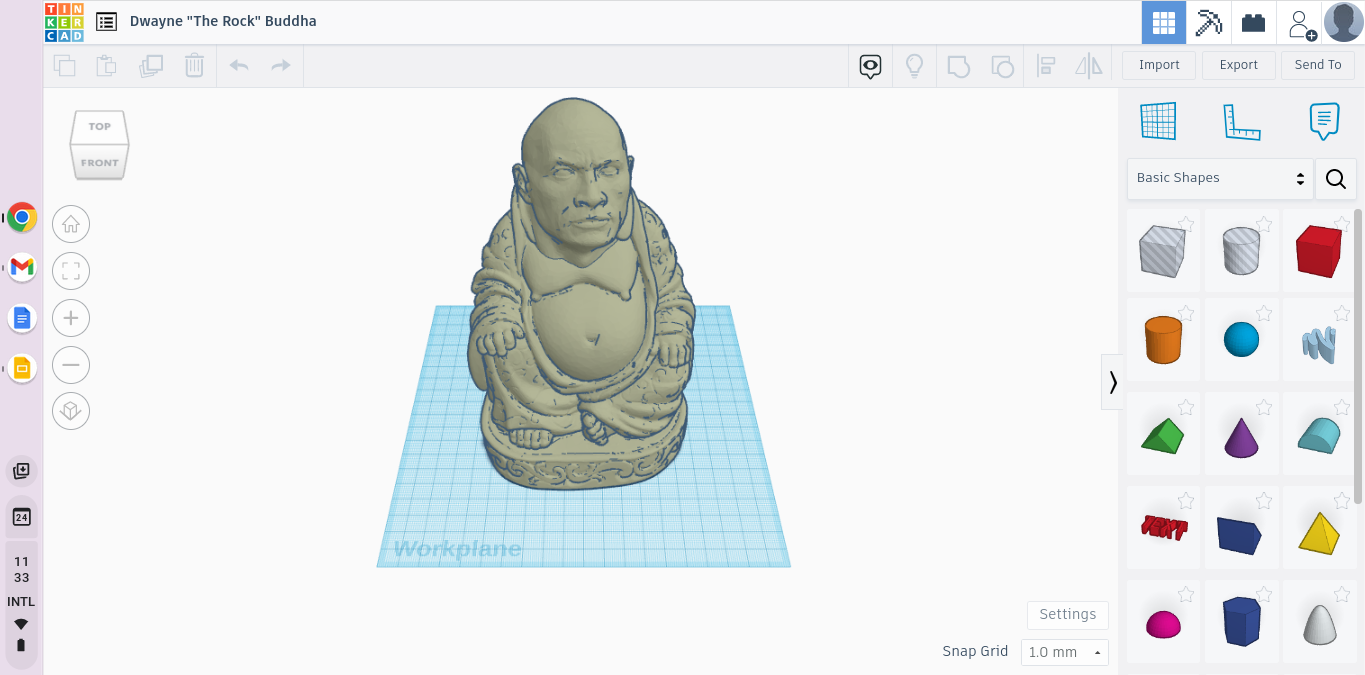Collapse the shapes panel chevron
1365x675 pixels.
click(x=1112, y=382)
